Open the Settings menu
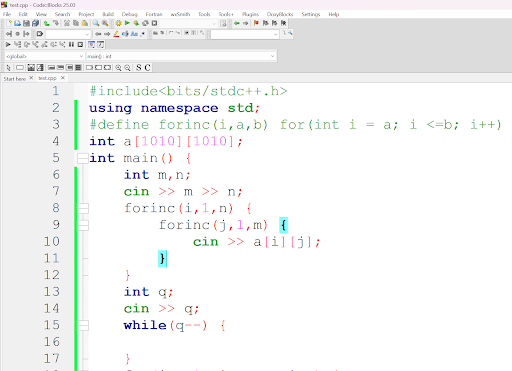This screenshot has height=371, width=512. click(x=311, y=14)
